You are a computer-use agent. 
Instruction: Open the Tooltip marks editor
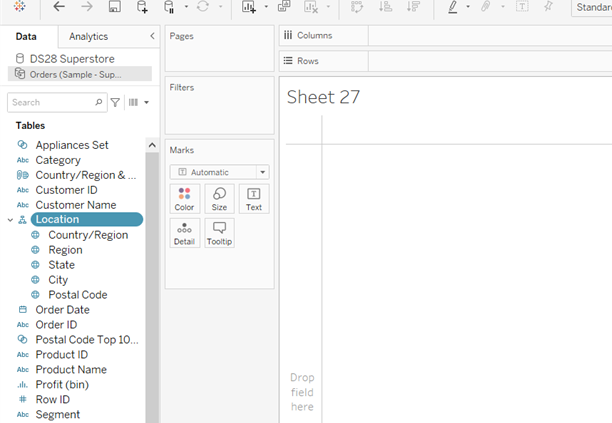[x=219, y=233]
